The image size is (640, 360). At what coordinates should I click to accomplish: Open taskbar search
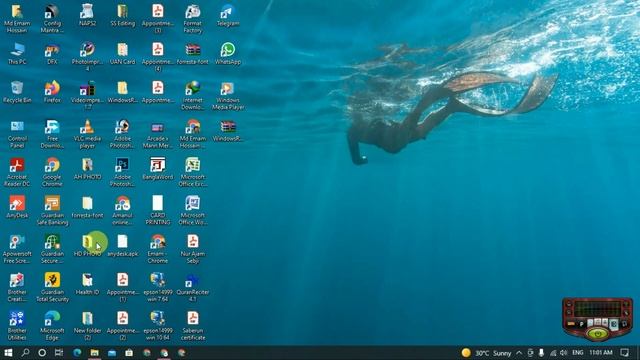pyautogui.click(x=25, y=353)
